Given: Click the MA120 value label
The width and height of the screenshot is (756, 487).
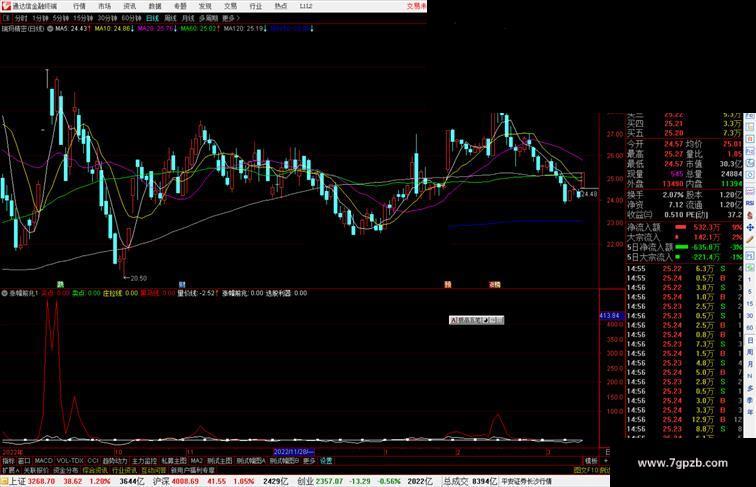Looking at the screenshot, I should (245, 29).
